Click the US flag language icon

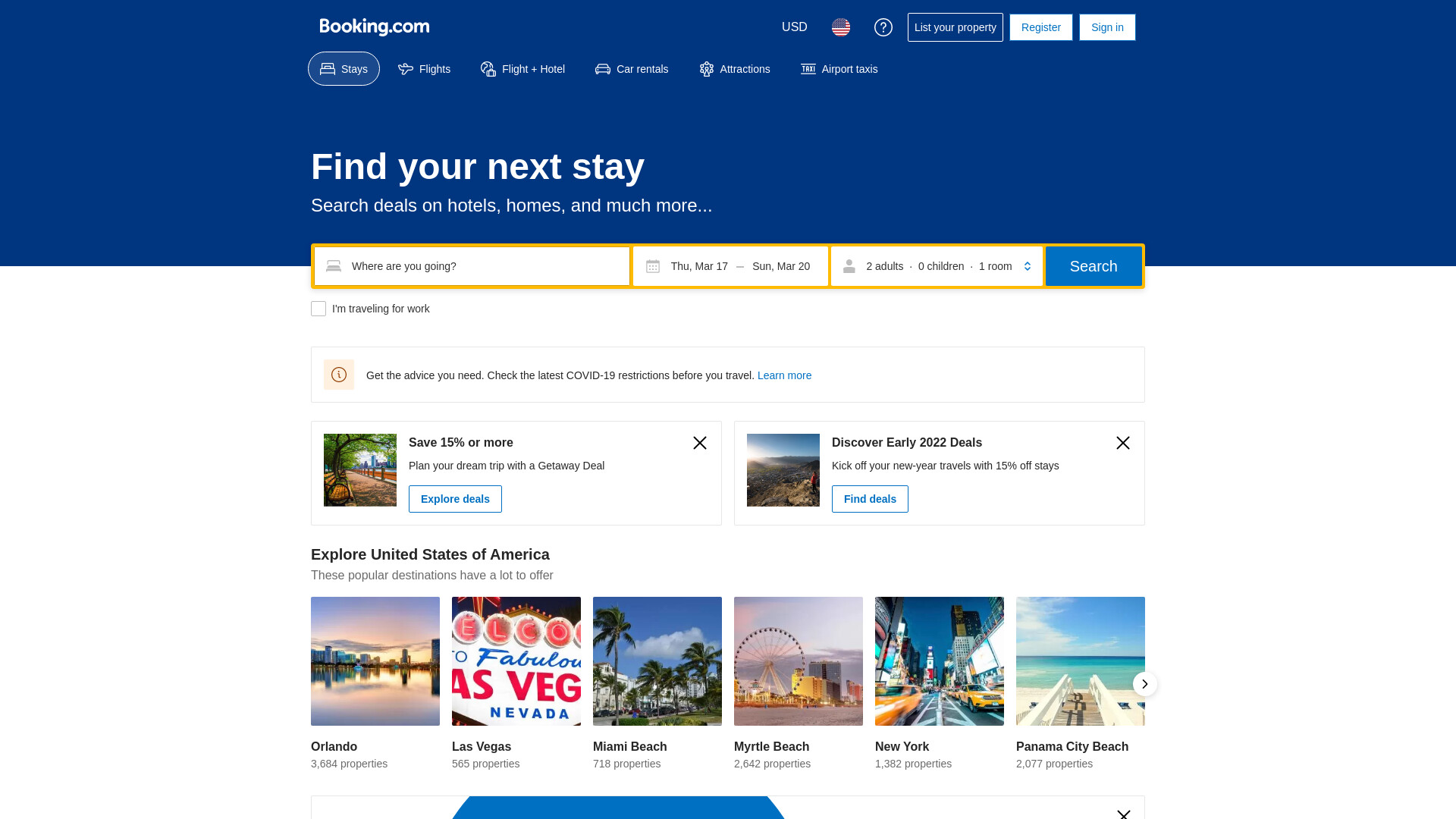pyautogui.click(x=841, y=27)
